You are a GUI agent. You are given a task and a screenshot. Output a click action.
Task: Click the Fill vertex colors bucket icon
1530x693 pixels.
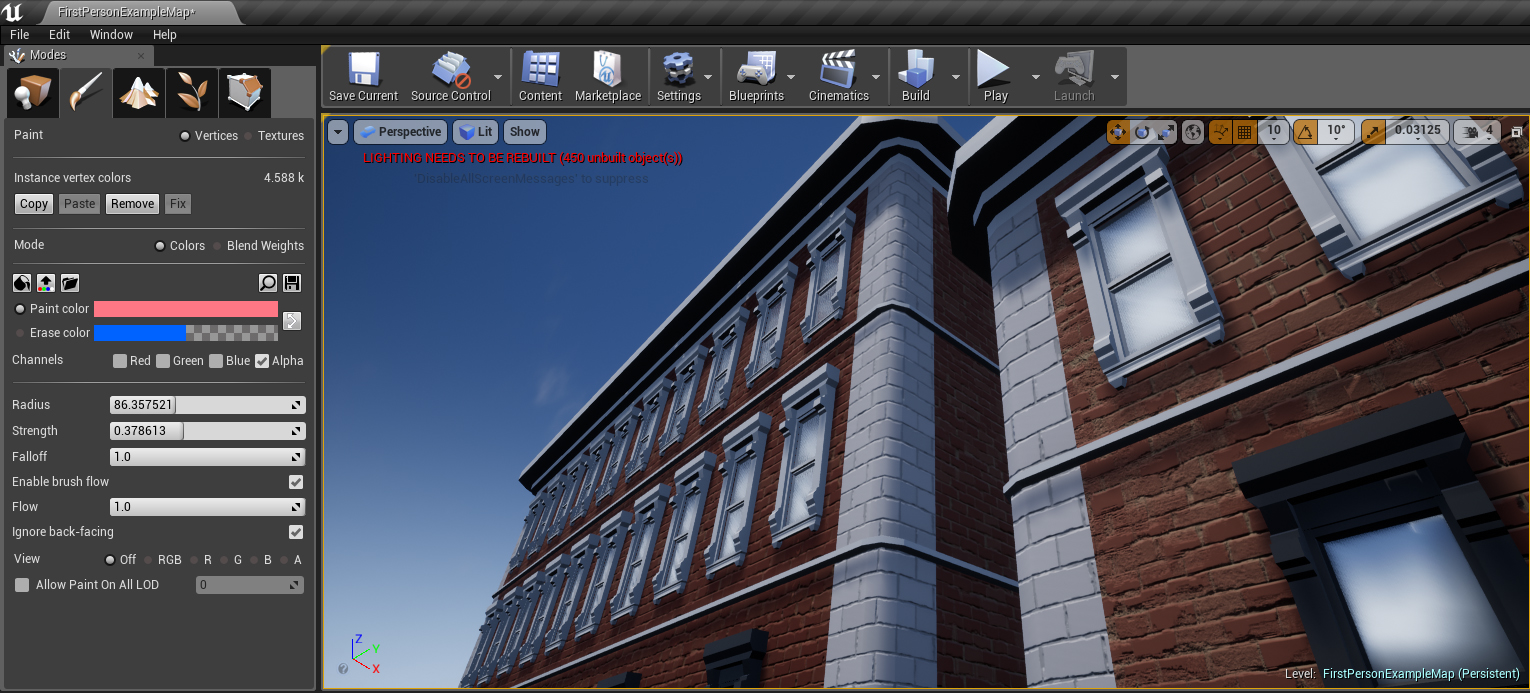click(x=21, y=283)
